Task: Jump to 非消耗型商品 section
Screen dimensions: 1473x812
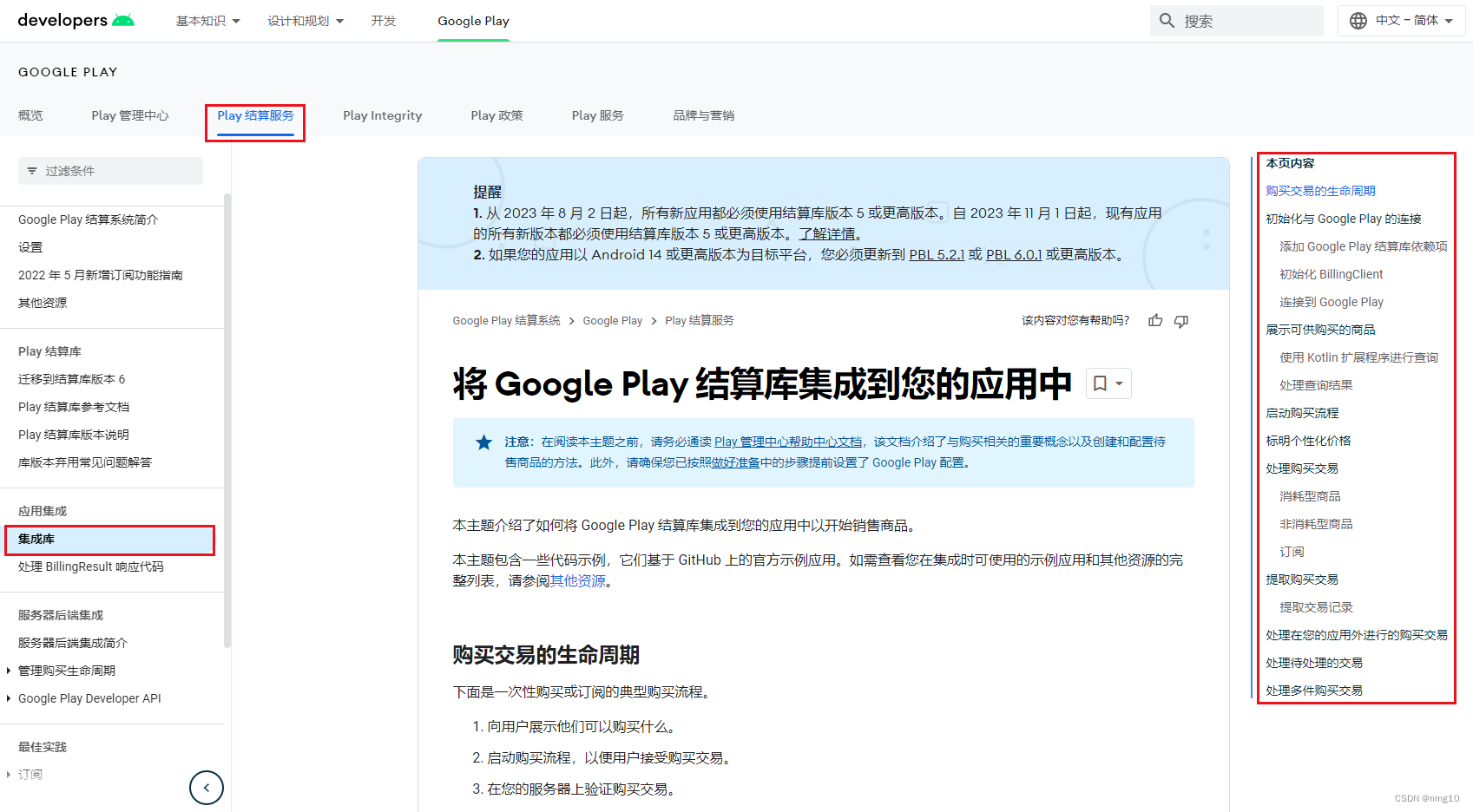Action: [x=1316, y=524]
